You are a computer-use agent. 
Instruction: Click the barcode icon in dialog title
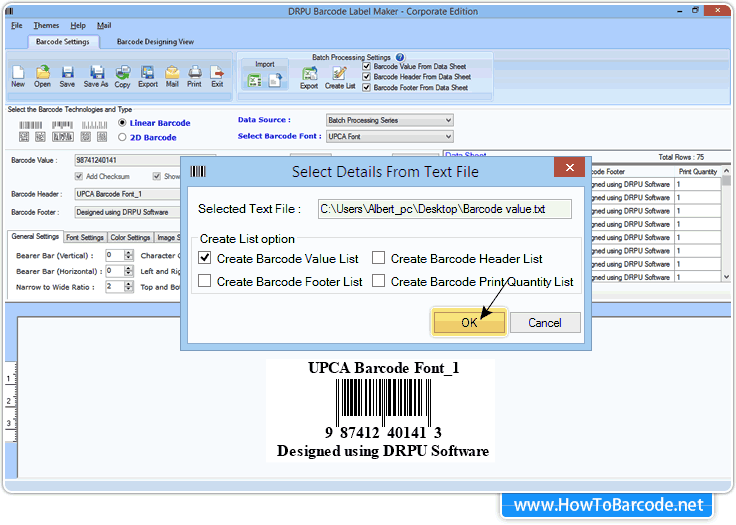[x=198, y=171]
